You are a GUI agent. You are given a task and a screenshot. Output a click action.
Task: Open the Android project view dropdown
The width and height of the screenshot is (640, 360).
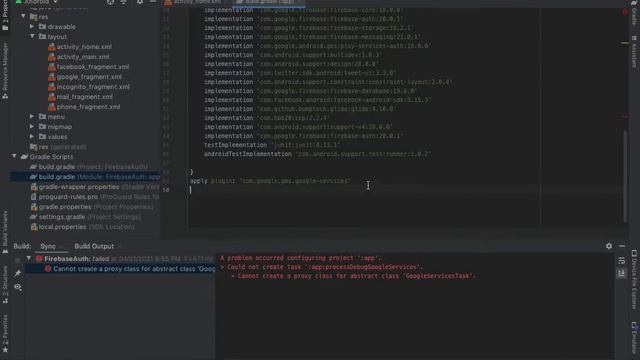[x=37, y=2]
